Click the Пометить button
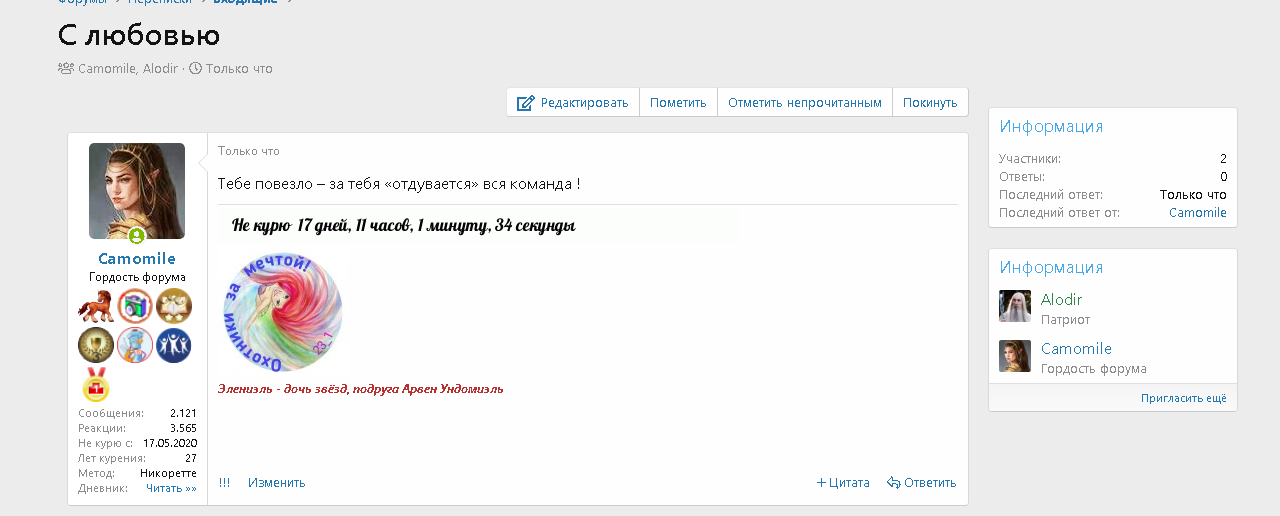Viewport: 1280px width, 516px height. coord(678,102)
